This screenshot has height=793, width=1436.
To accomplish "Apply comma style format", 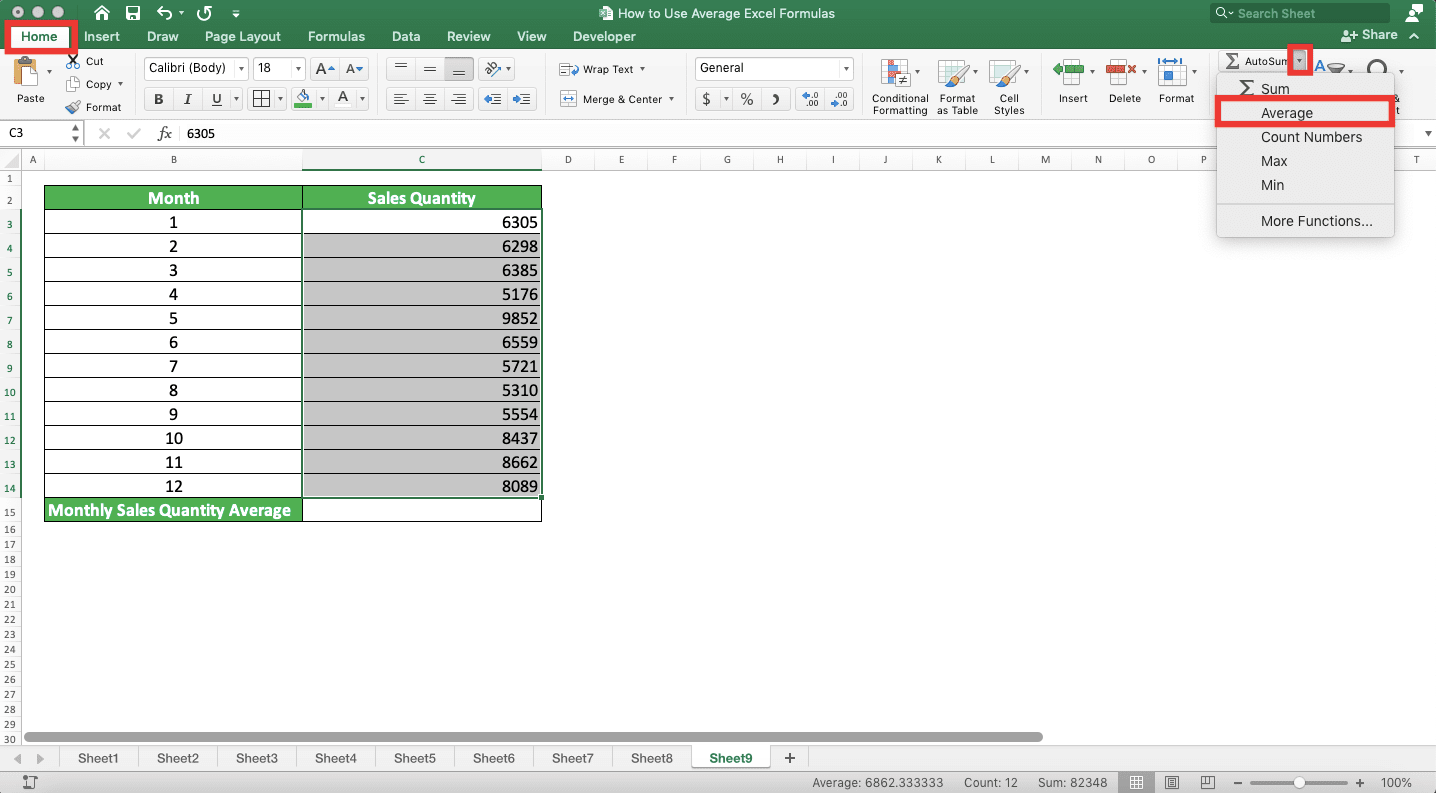I will [x=776, y=99].
